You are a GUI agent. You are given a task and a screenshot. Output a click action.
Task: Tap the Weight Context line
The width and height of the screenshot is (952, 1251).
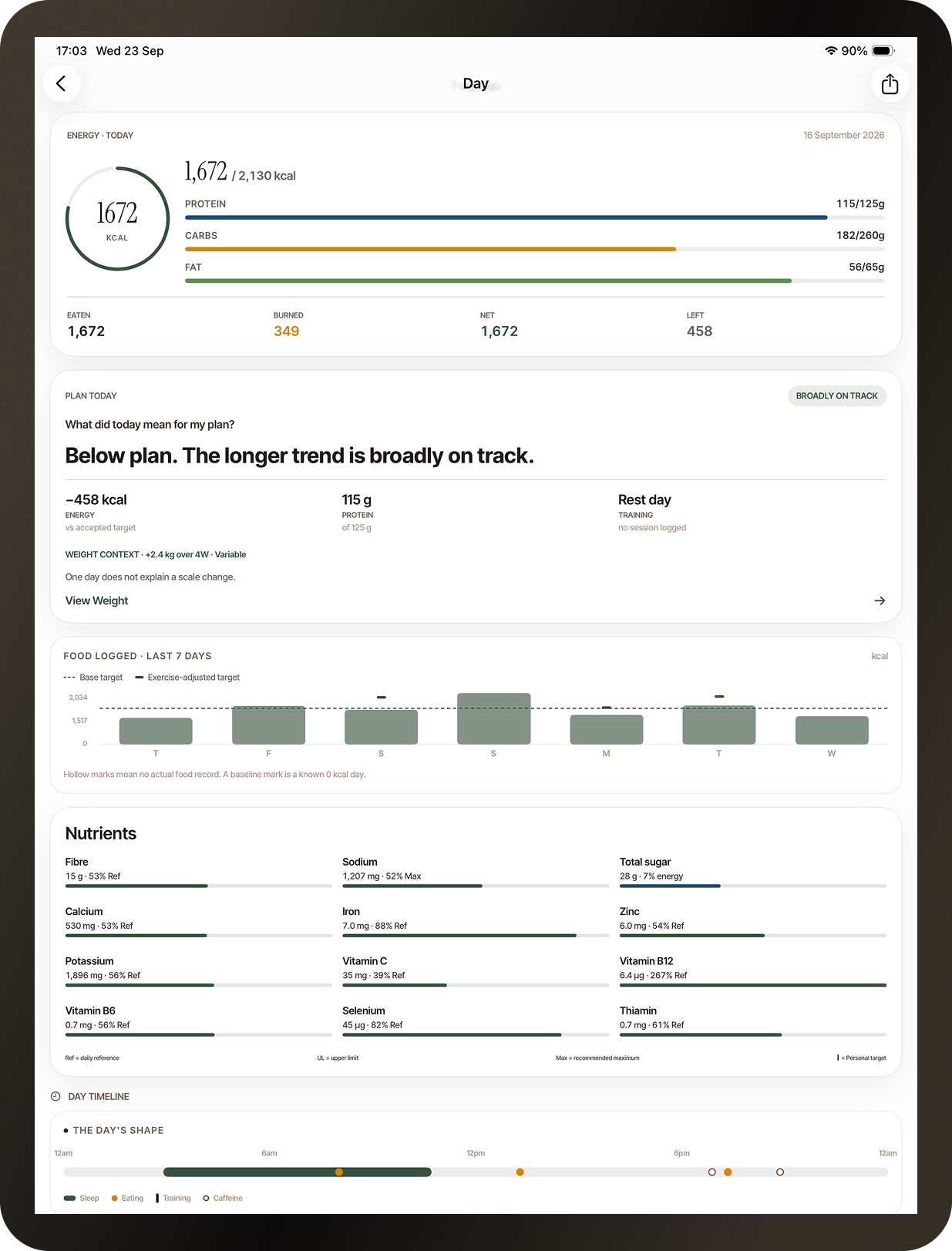(x=156, y=554)
